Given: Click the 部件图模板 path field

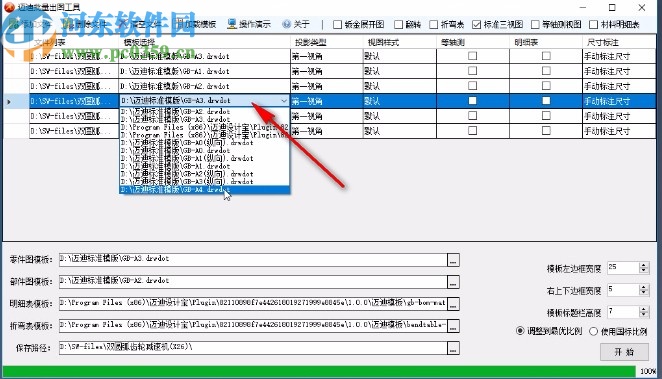Looking at the screenshot, I should 253,282.
